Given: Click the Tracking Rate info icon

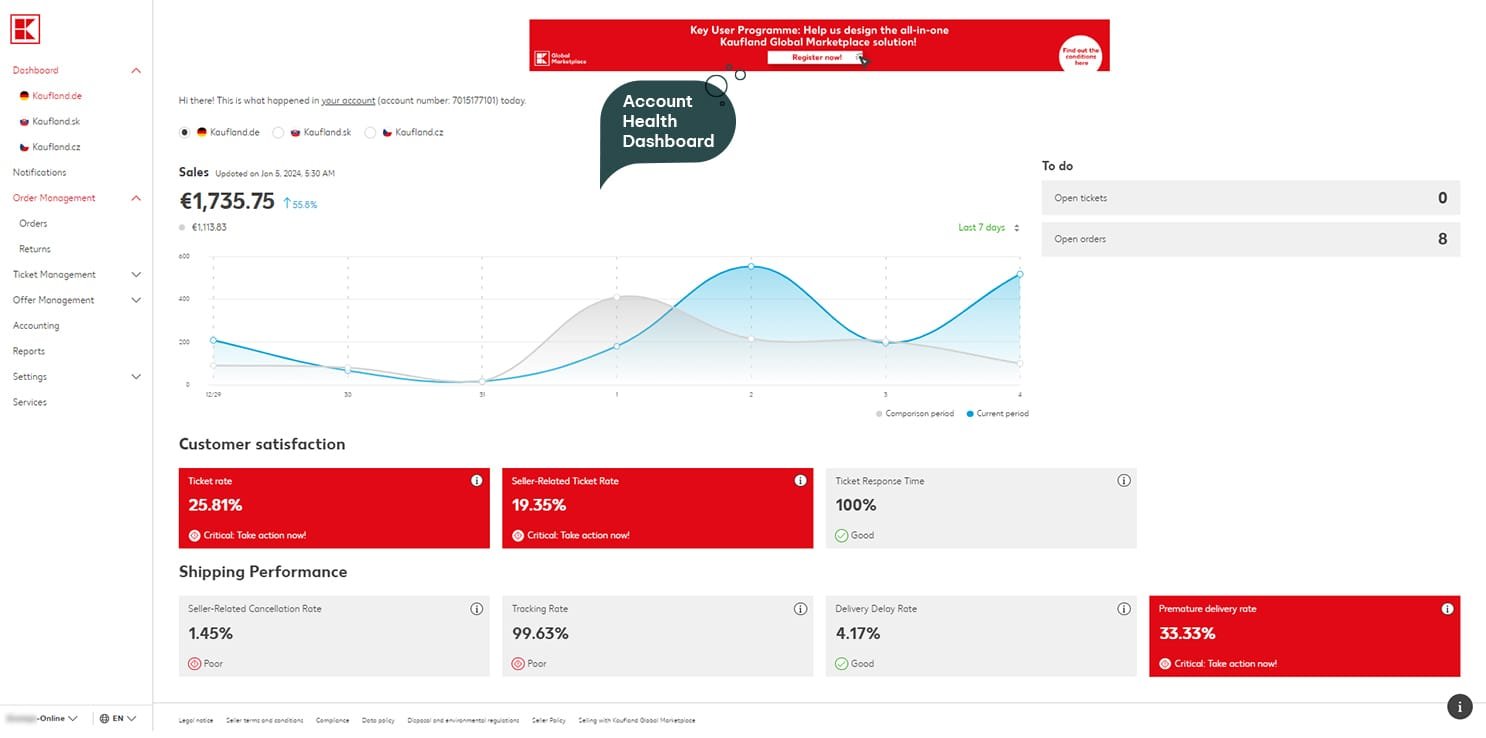Looking at the screenshot, I should 800,609.
